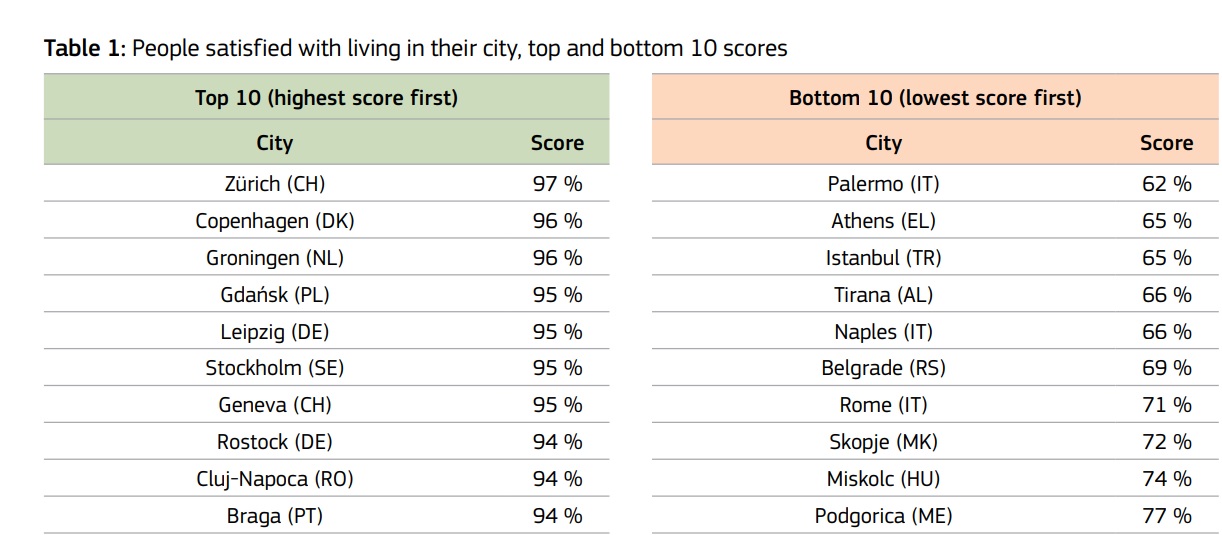Click the City column header in green table

[275, 143]
